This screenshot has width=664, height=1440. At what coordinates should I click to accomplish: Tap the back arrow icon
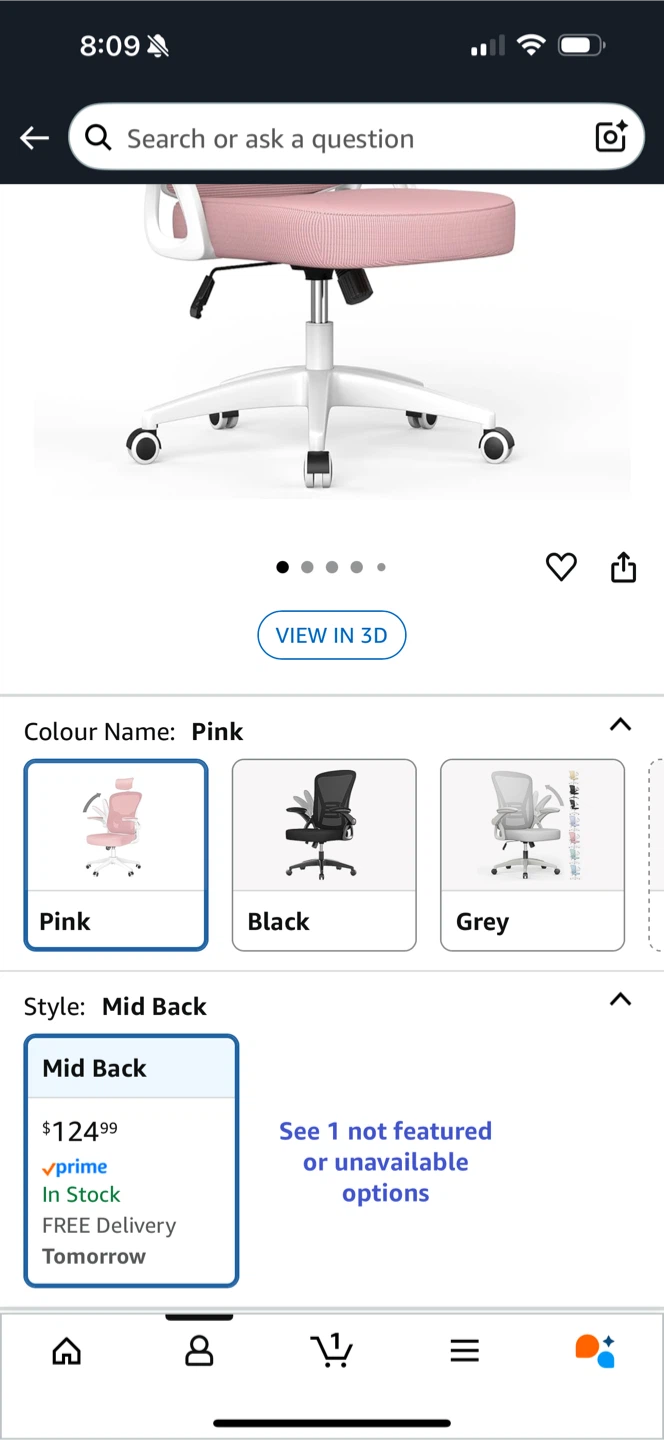pyautogui.click(x=35, y=138)
